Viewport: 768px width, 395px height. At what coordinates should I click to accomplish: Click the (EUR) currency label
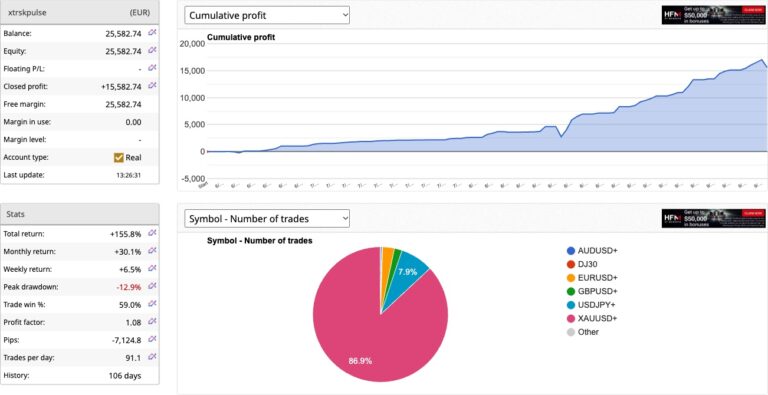point(140,13)
